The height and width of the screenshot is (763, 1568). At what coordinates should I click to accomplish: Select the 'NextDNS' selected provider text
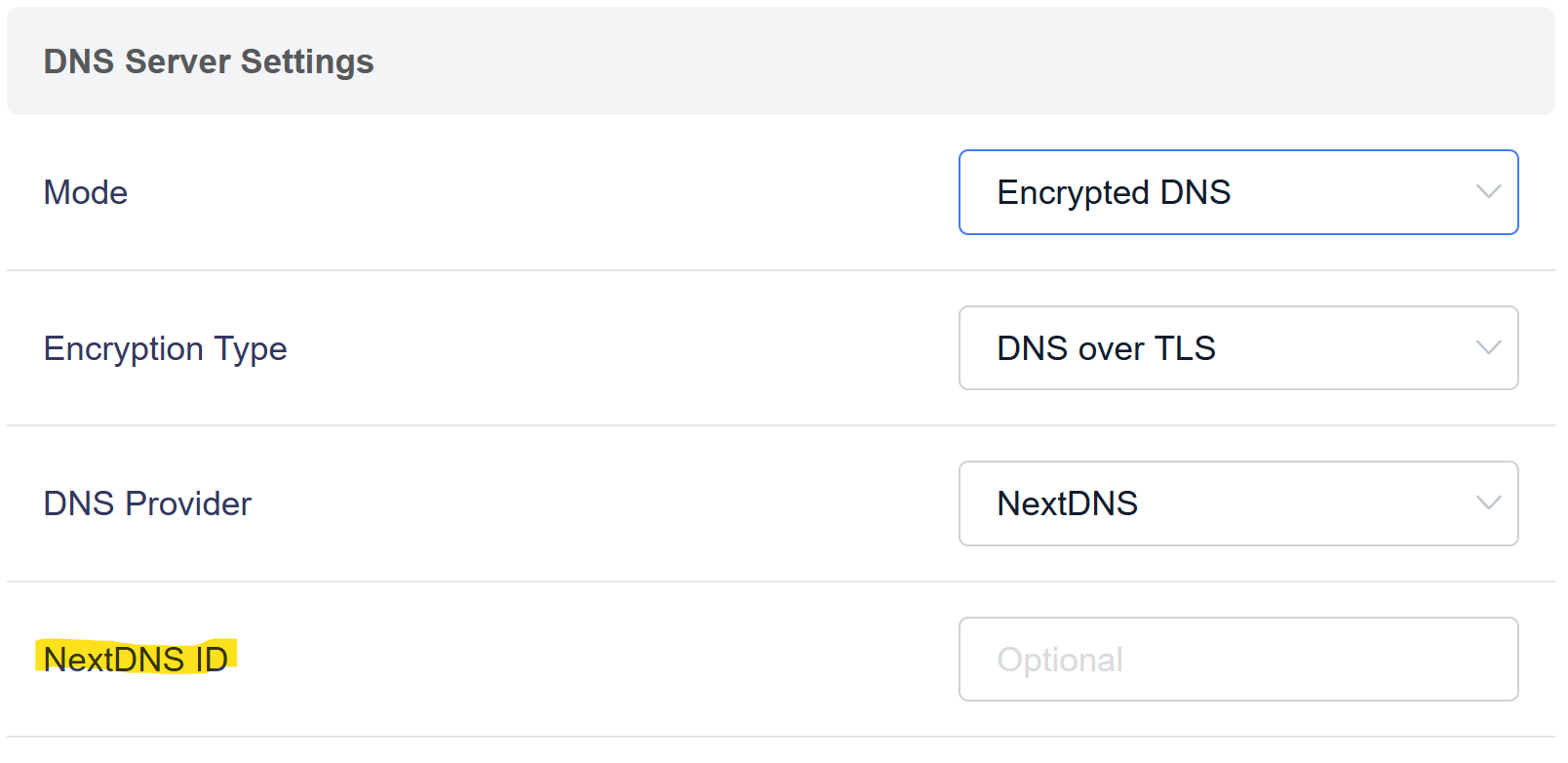pos(1067,504)
